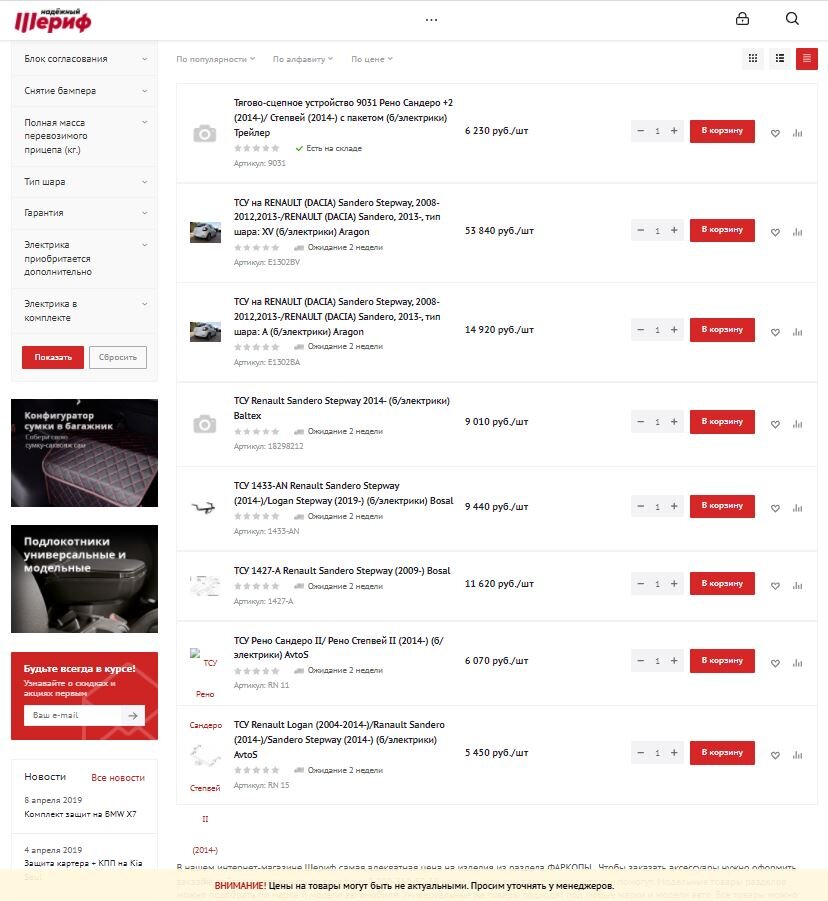
Task: Increase quantity of Трейлер 9031 item
Action: [674, 130]
